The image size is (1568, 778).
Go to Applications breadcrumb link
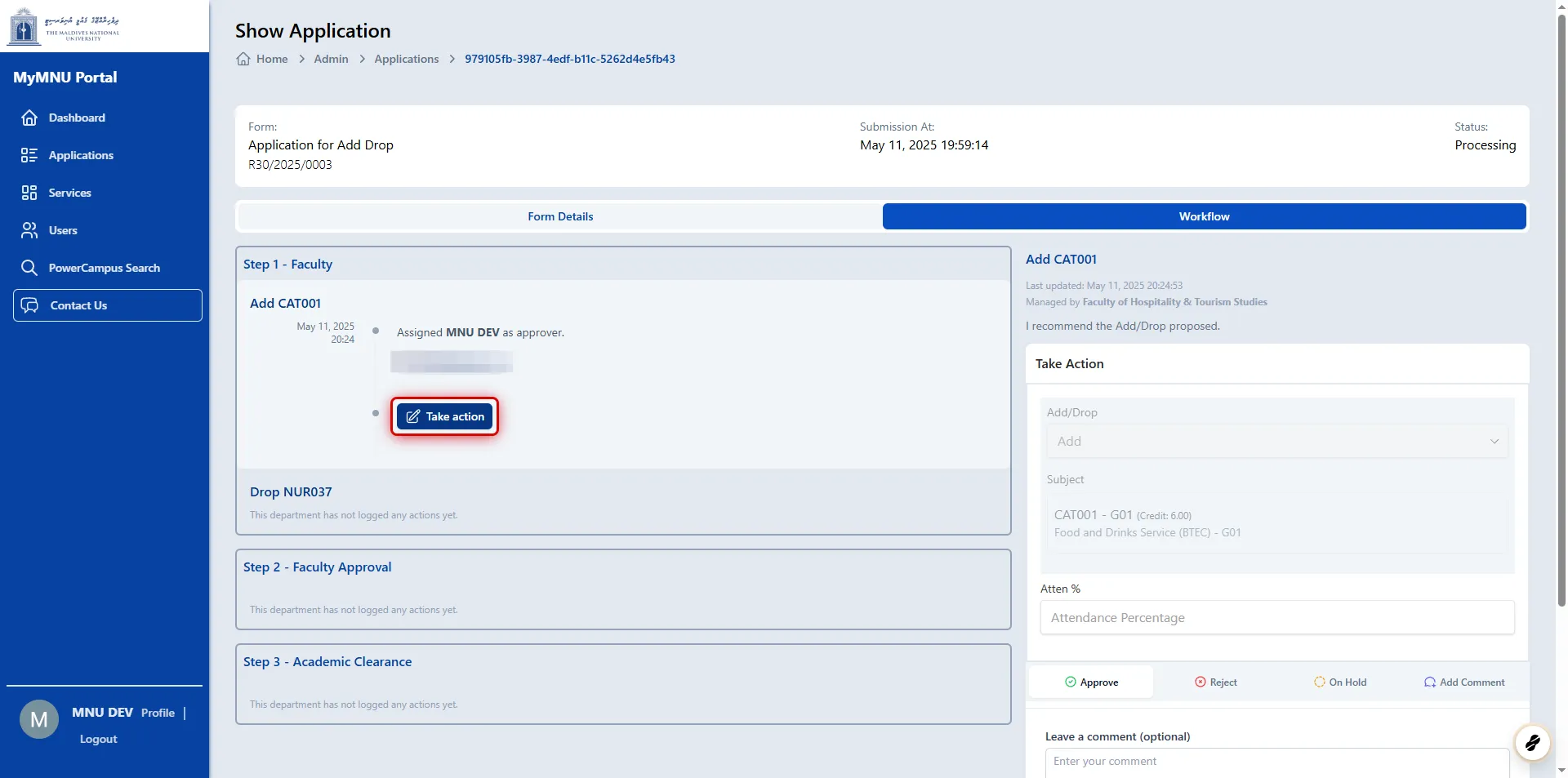(406, 59)
